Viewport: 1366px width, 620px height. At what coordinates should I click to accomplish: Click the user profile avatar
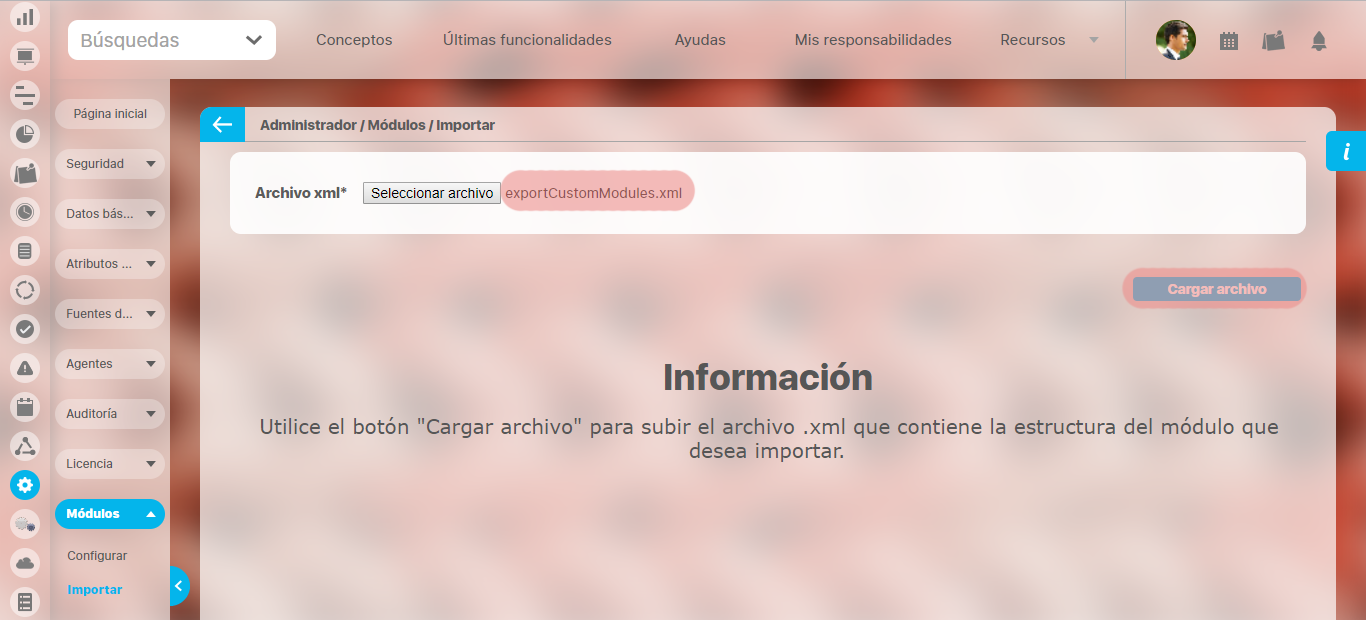tap(1175, 41)
